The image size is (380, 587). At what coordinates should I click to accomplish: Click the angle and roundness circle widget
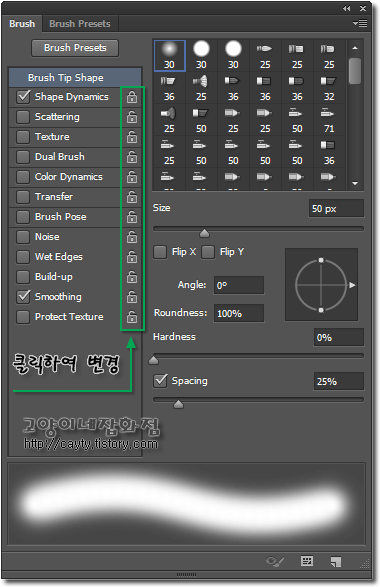321,285
